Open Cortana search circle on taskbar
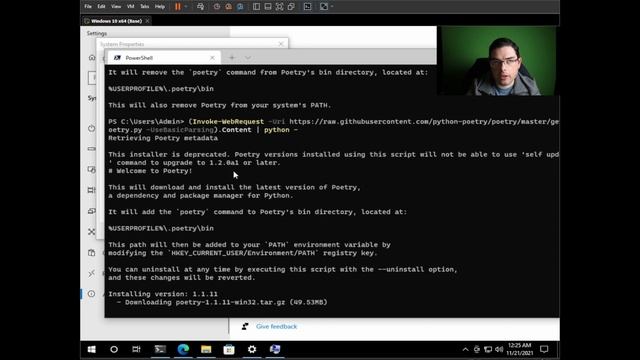640x360 pixels. click(114, 349)
